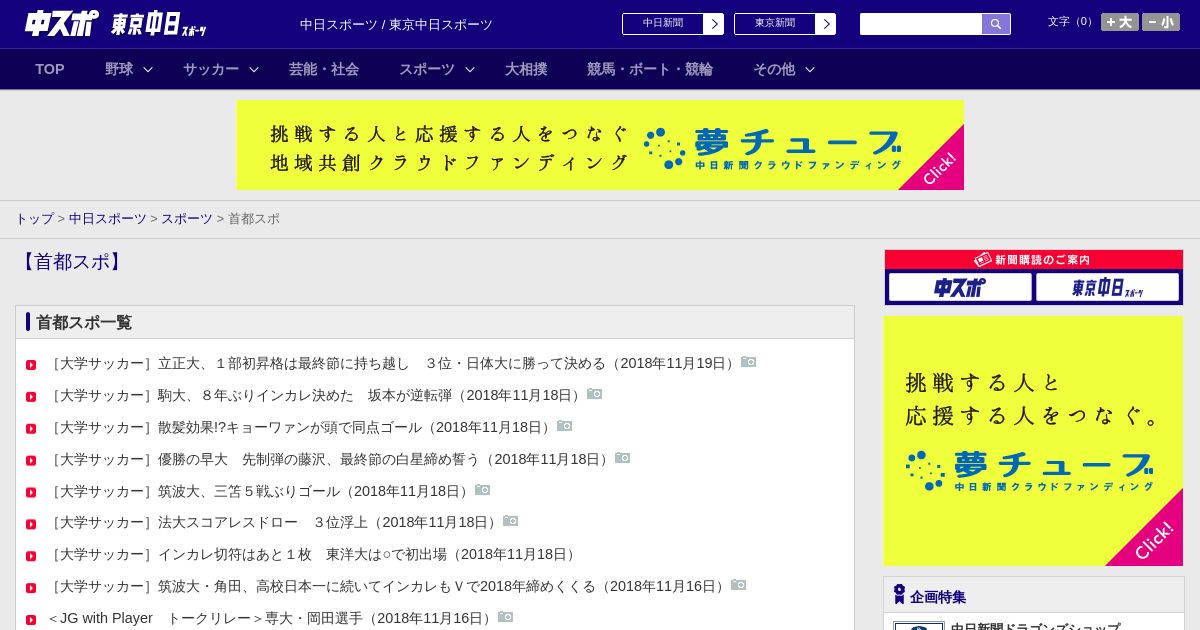Screen dimensions: 1200x630
Task: Click the Chunichi Sports logo in header
Action: click(61, 23)
